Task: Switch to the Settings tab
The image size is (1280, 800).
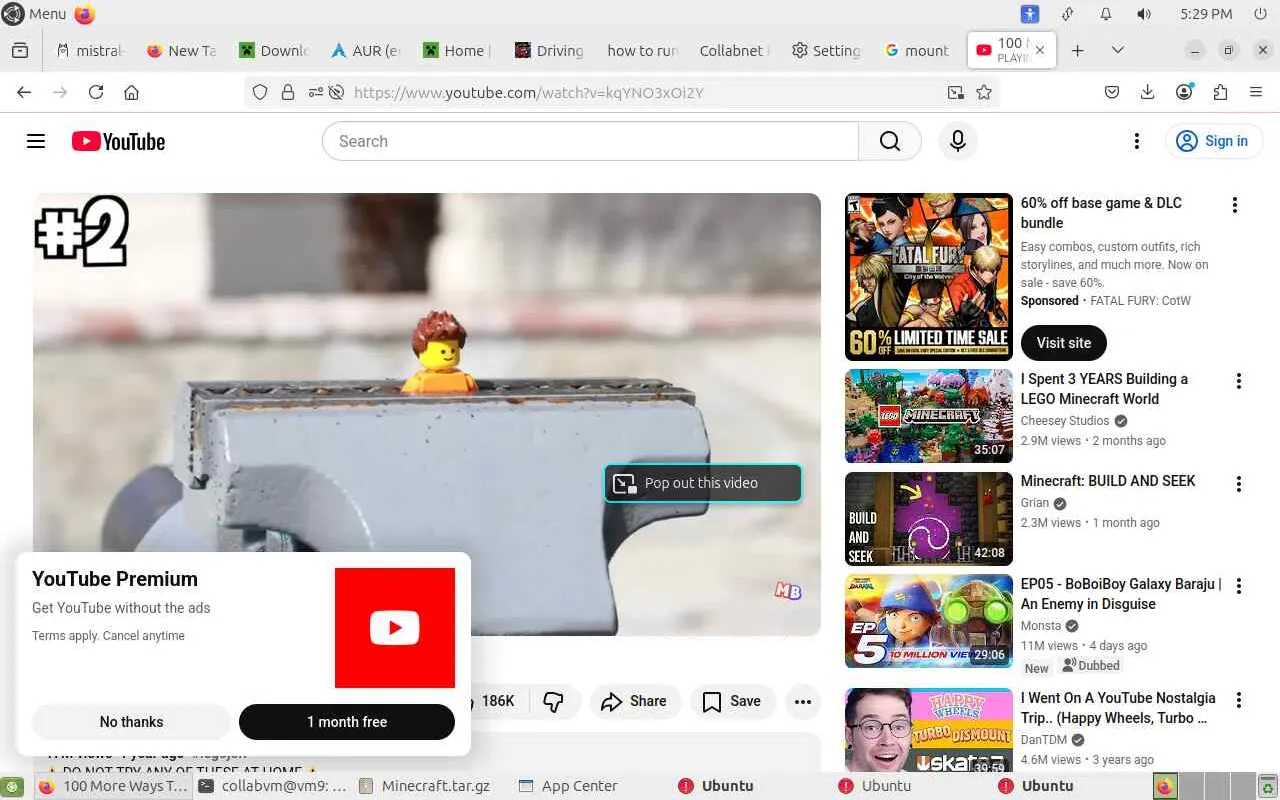Action: pos(825,50)
